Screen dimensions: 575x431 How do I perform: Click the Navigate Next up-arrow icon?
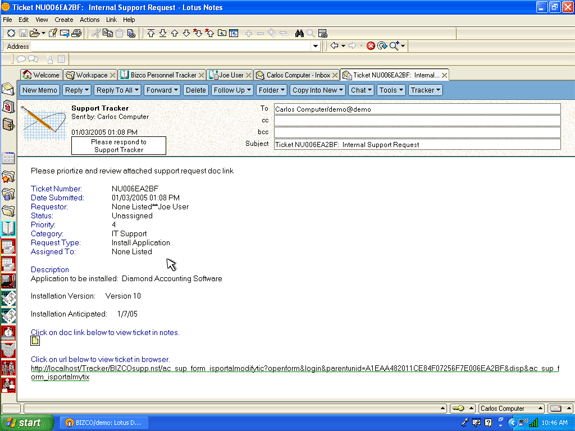tap(175, 33)
